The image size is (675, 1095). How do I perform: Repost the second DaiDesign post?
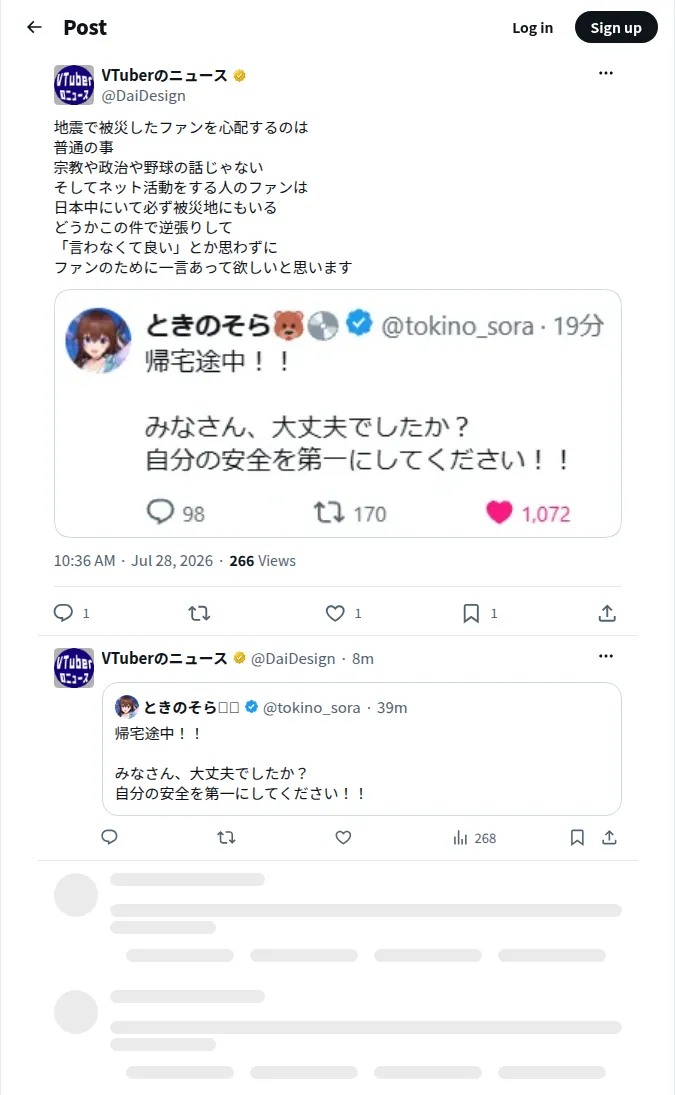pos(226,837)
